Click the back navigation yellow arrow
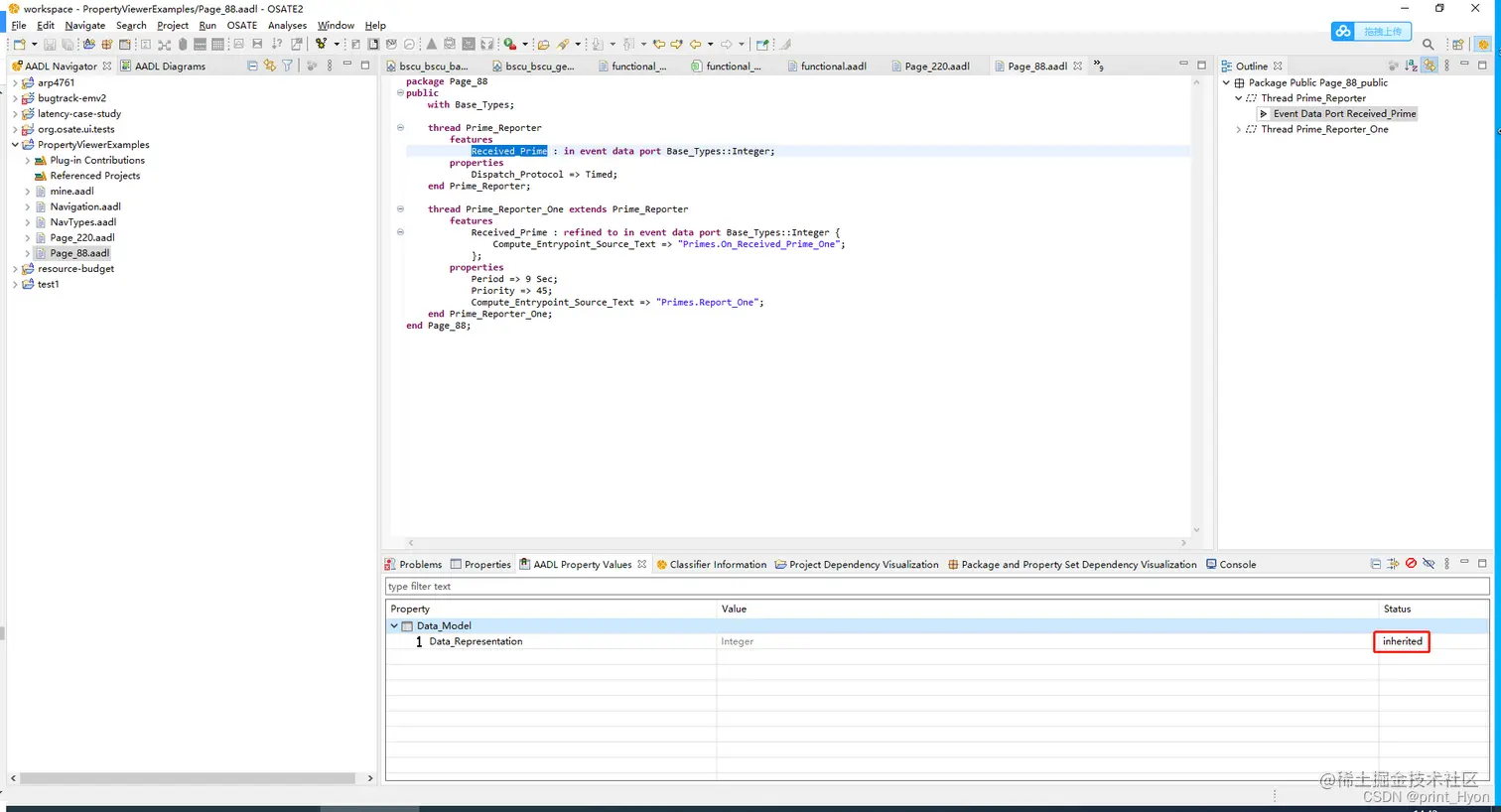 click(x=695, y=45)
